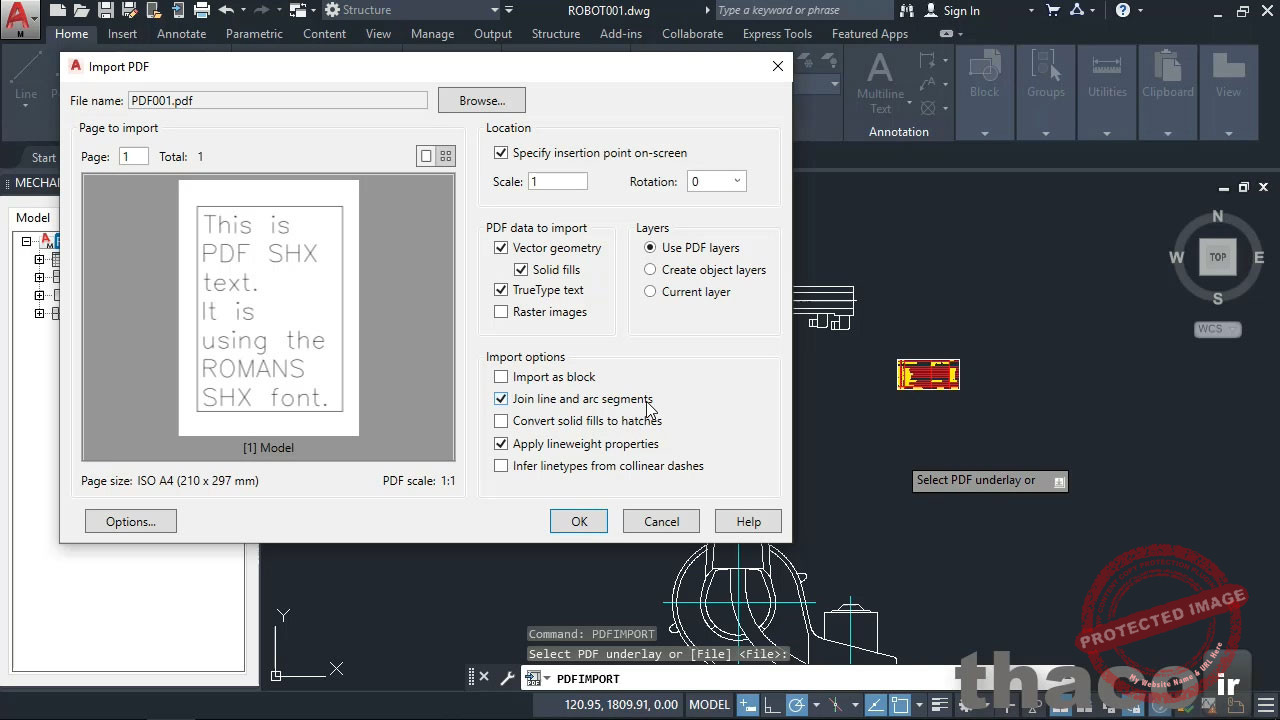Open the Insert ribbon tab
Image resolution: width=1280 pixels, height=720 pixels.
(x=122, y=34)
